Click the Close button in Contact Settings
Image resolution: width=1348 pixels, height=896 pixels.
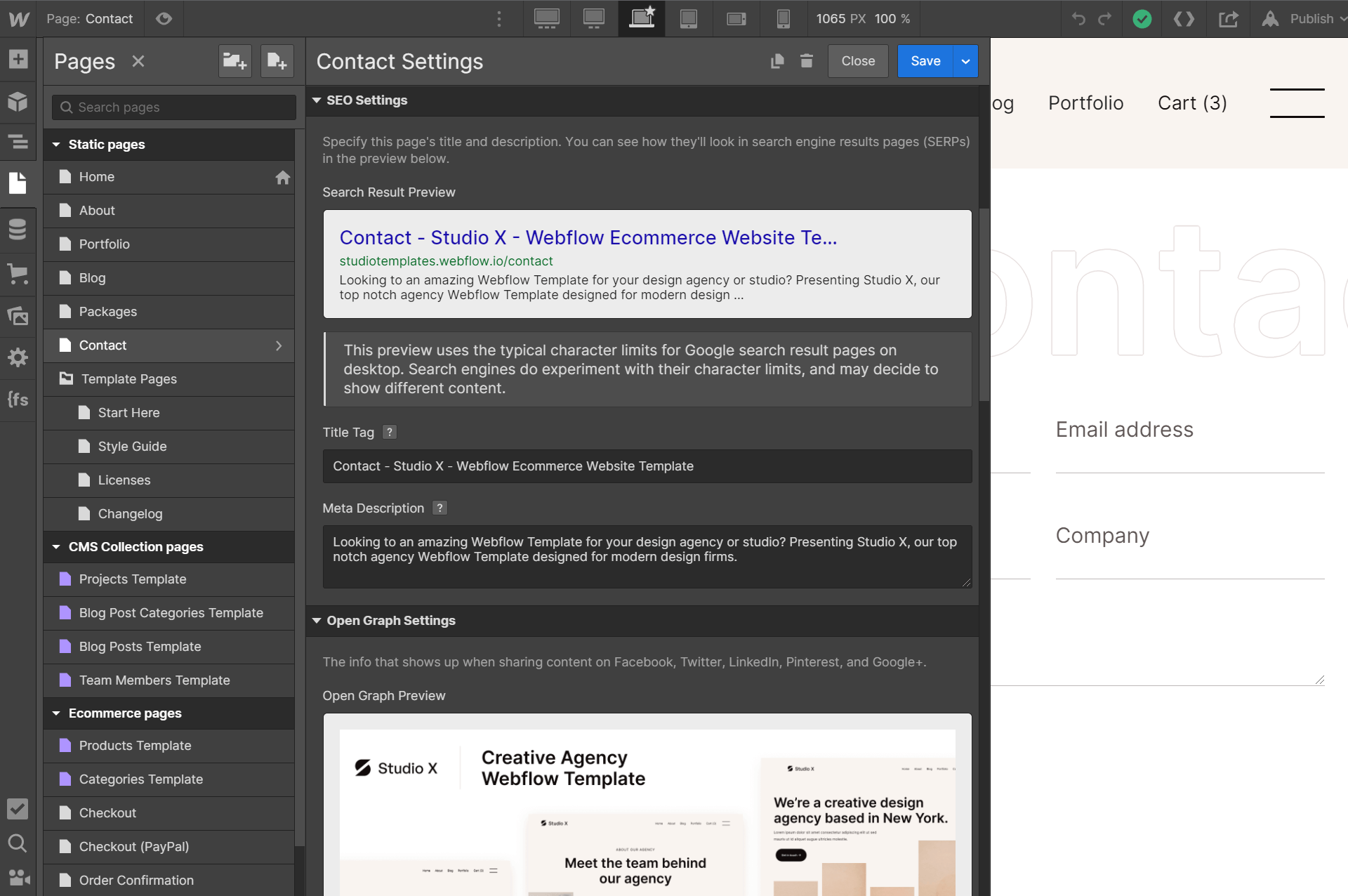[x=858, y=61]
